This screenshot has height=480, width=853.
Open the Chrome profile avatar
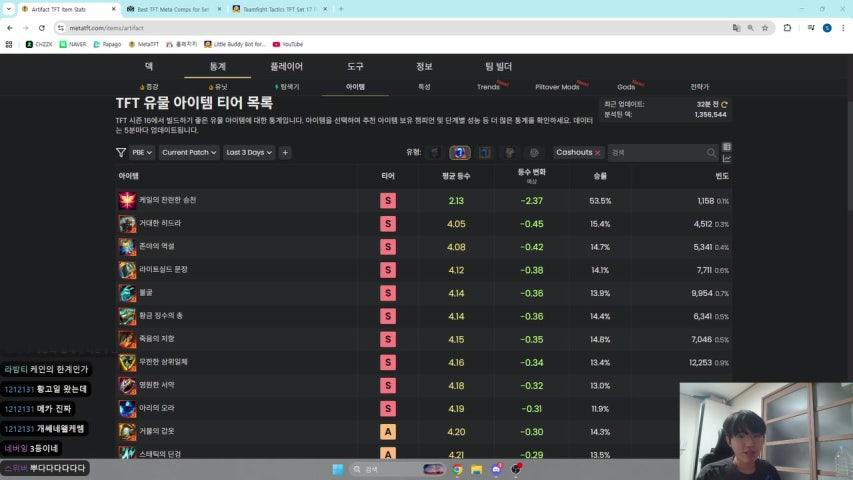(827, 28)
